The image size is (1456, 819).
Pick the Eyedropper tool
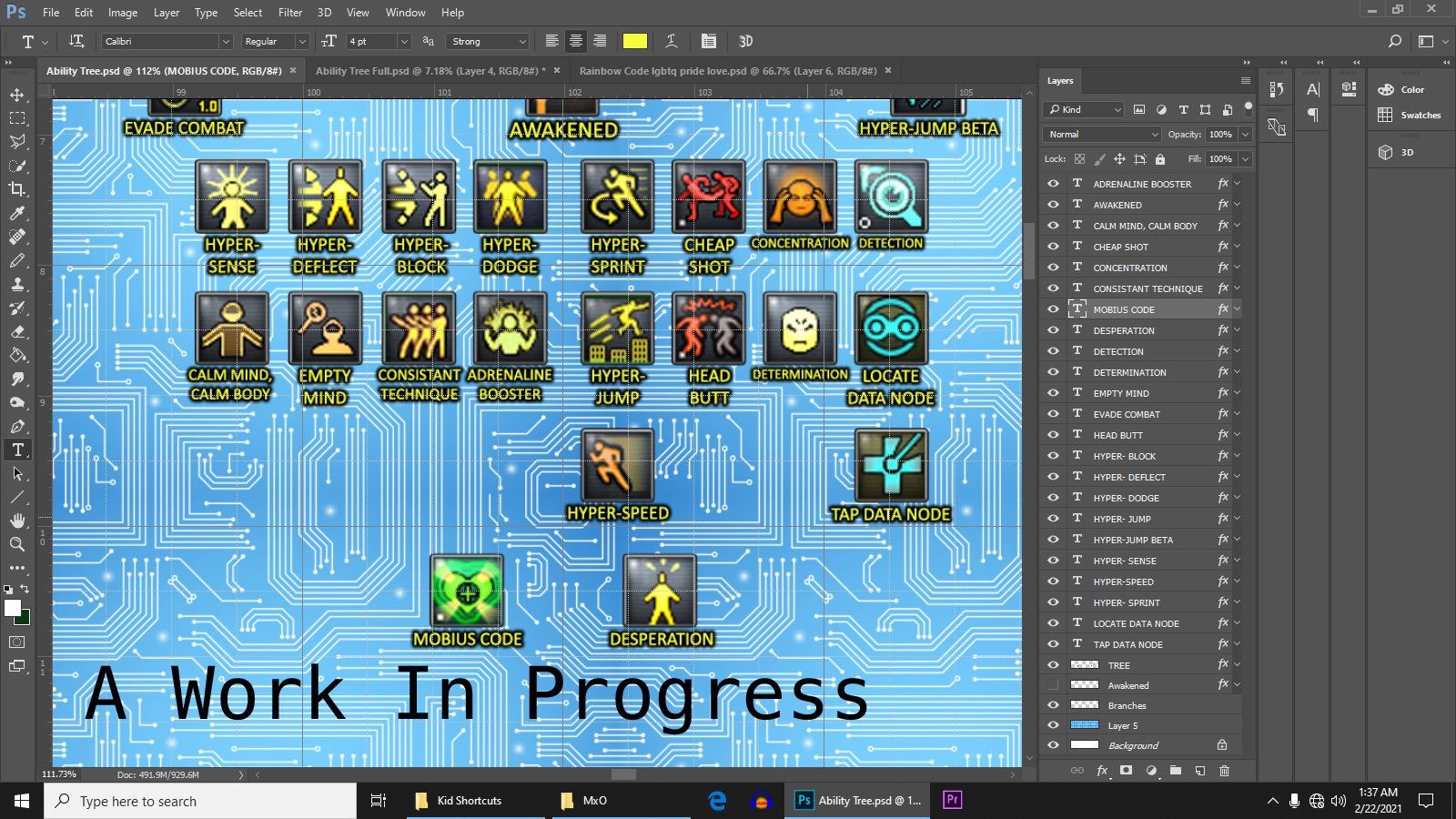pos(17,213)
